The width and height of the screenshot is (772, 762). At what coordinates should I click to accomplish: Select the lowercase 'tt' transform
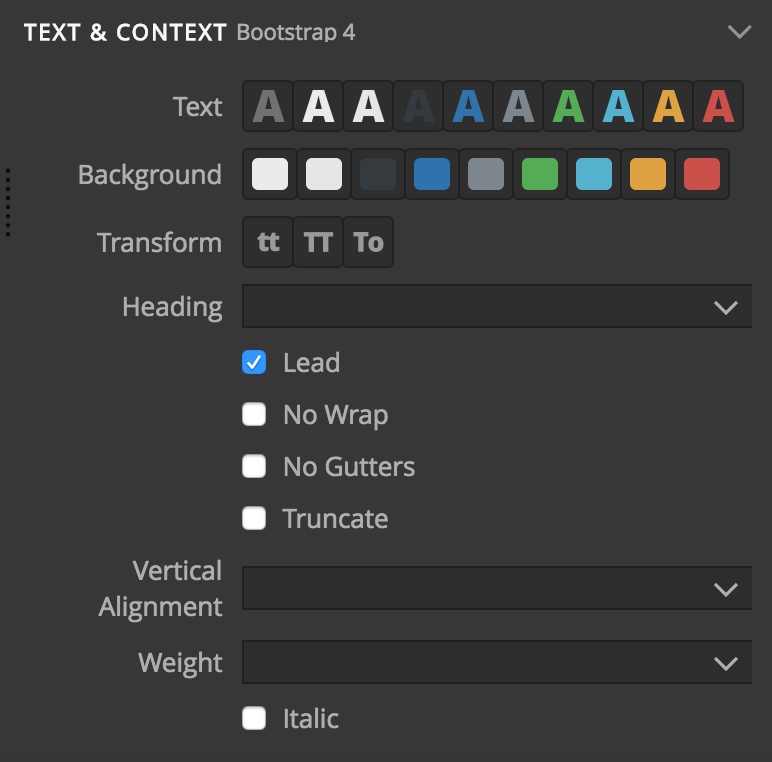coord(268,242)
